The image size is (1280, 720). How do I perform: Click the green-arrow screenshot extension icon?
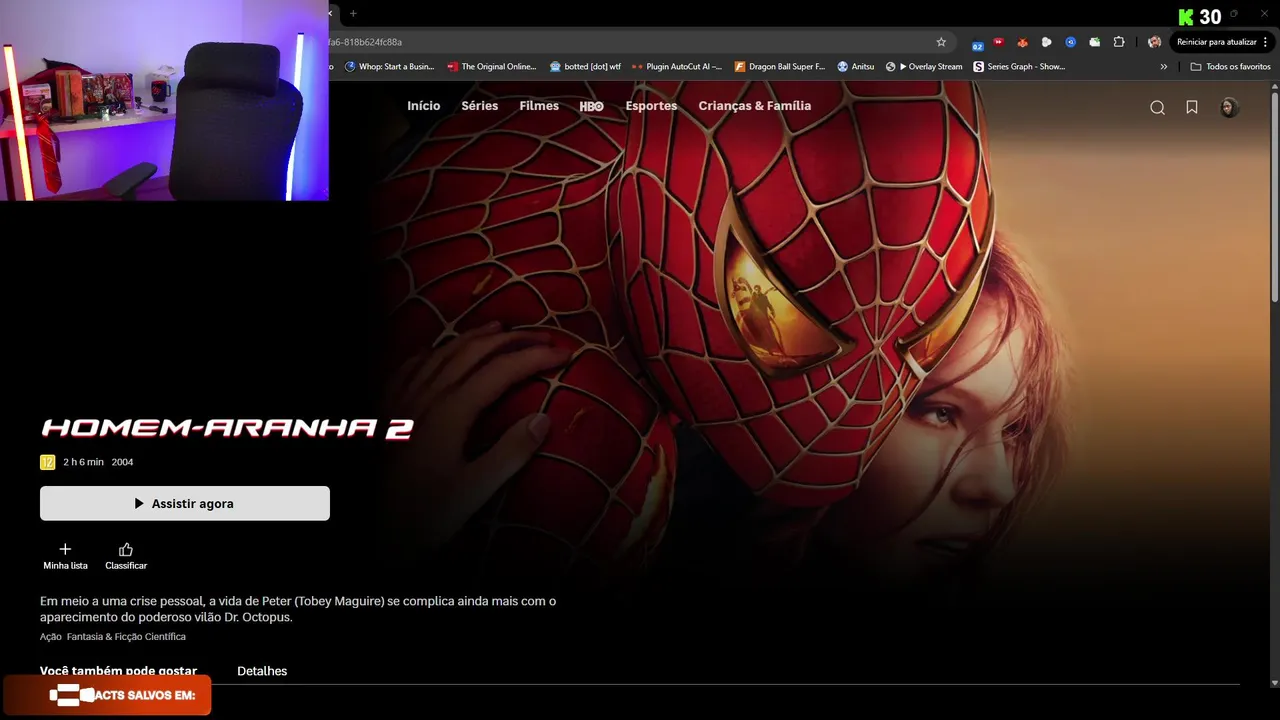1094,42
